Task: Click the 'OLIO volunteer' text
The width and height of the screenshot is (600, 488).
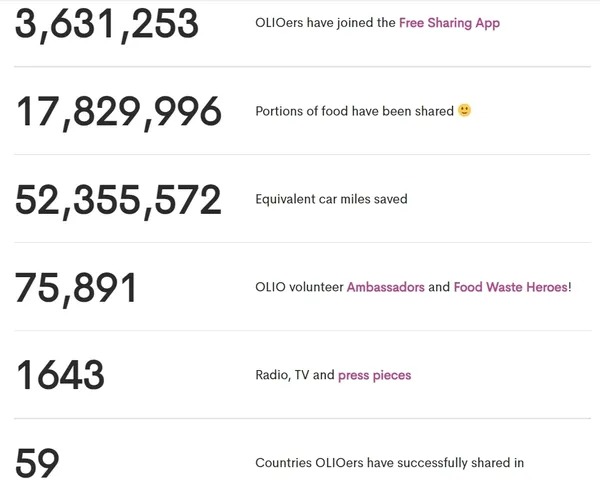Action: tap(299, 287)
